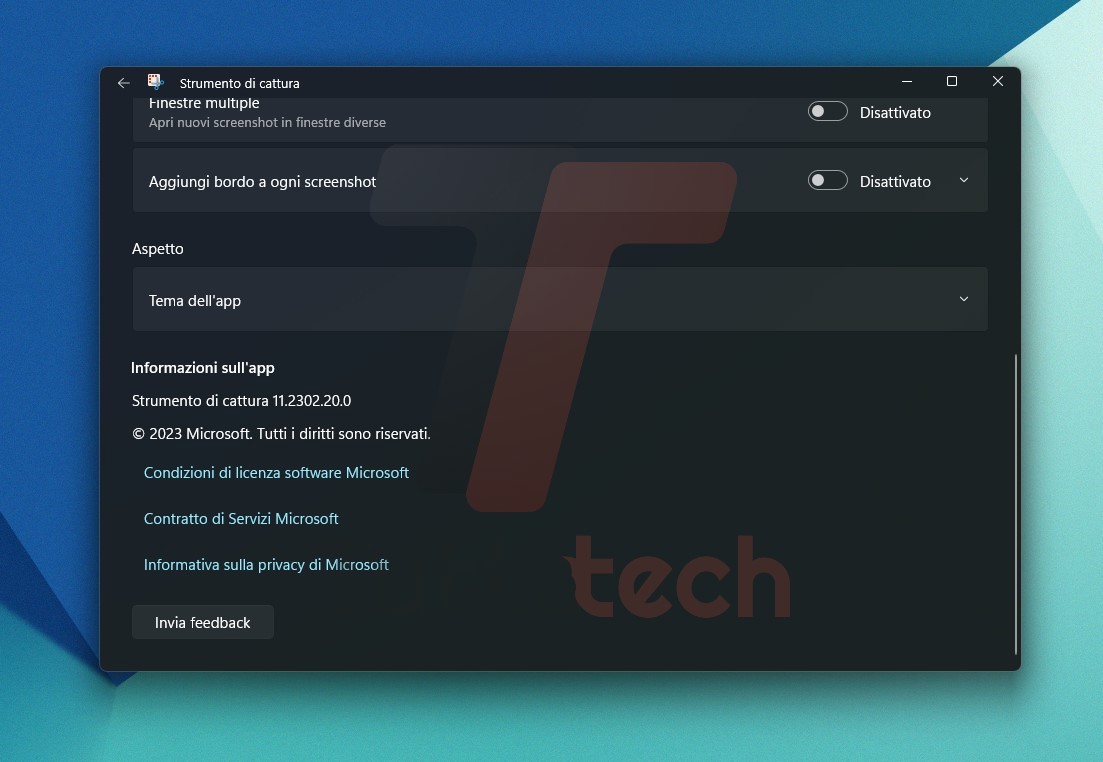Click the back arrow in title bar
Viewport: 1103px width, 762px height.
tap(123, 83)
